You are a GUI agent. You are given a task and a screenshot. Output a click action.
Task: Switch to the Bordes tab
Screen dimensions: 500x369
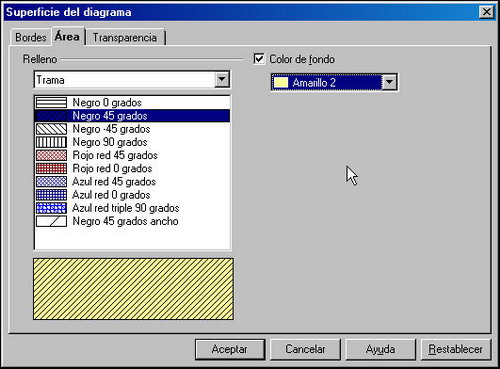coord(31,37)
